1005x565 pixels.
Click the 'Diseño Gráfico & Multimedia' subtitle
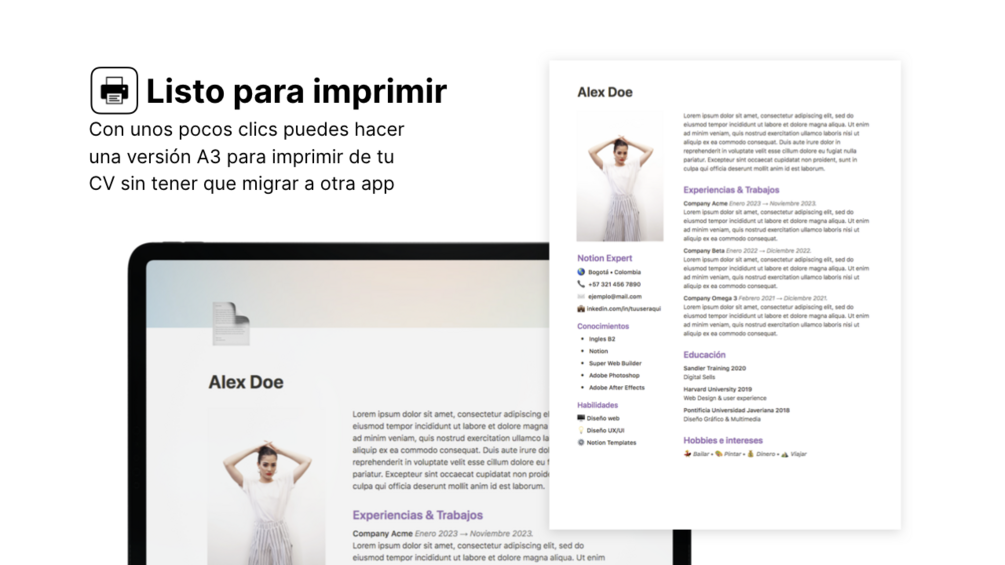pyautogui.click(x=722, y=419)
